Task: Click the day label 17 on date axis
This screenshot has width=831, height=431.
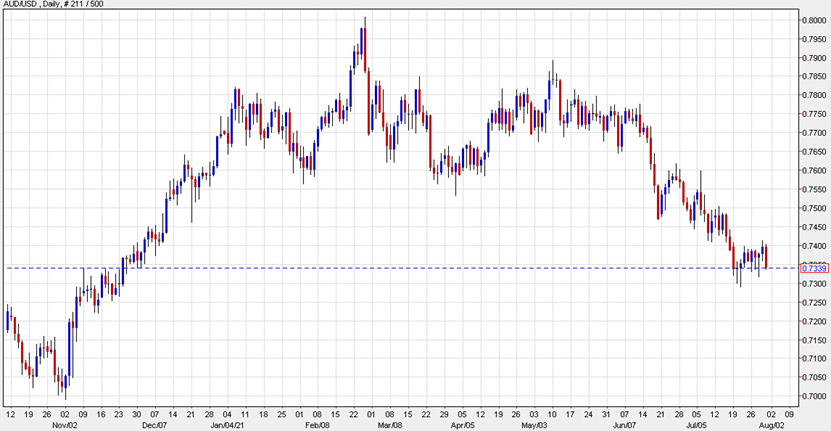Action: point(570,415)
